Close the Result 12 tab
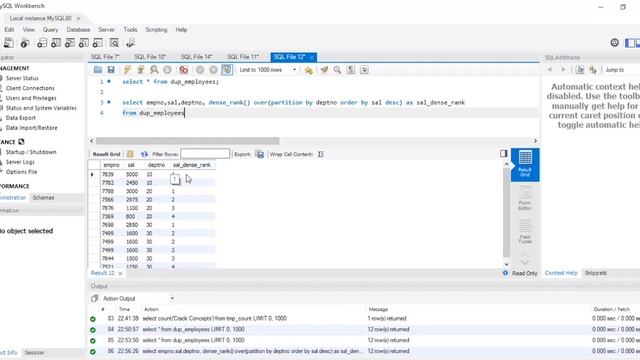This screenshot has width=640, height=360. (x=120, y=273)
